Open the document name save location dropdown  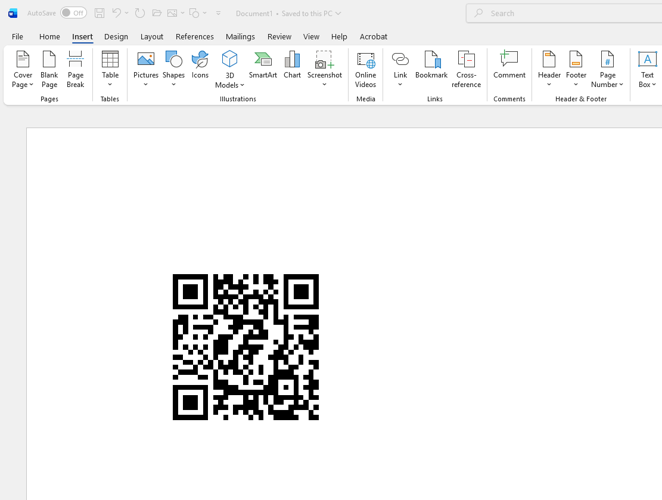click(x=338, y=14)
